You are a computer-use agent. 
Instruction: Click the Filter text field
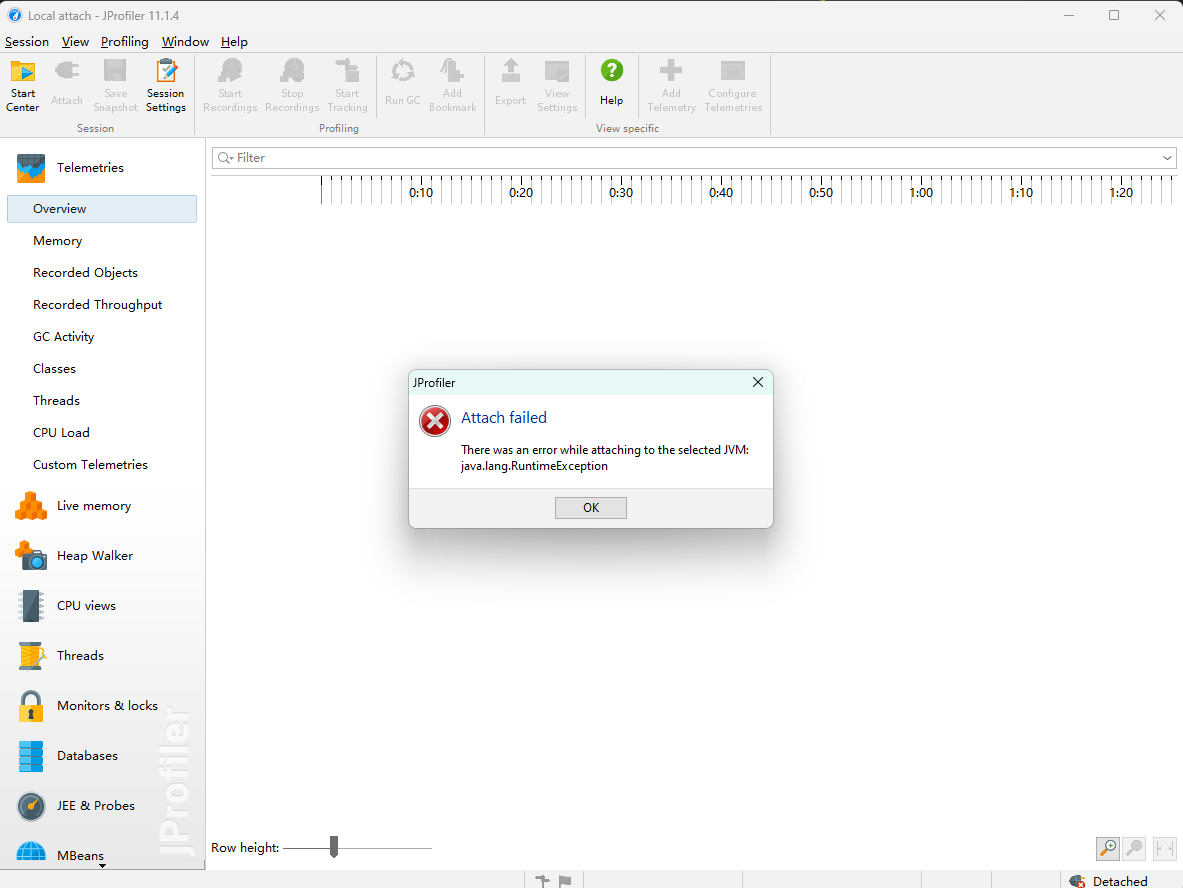point(693,158)
